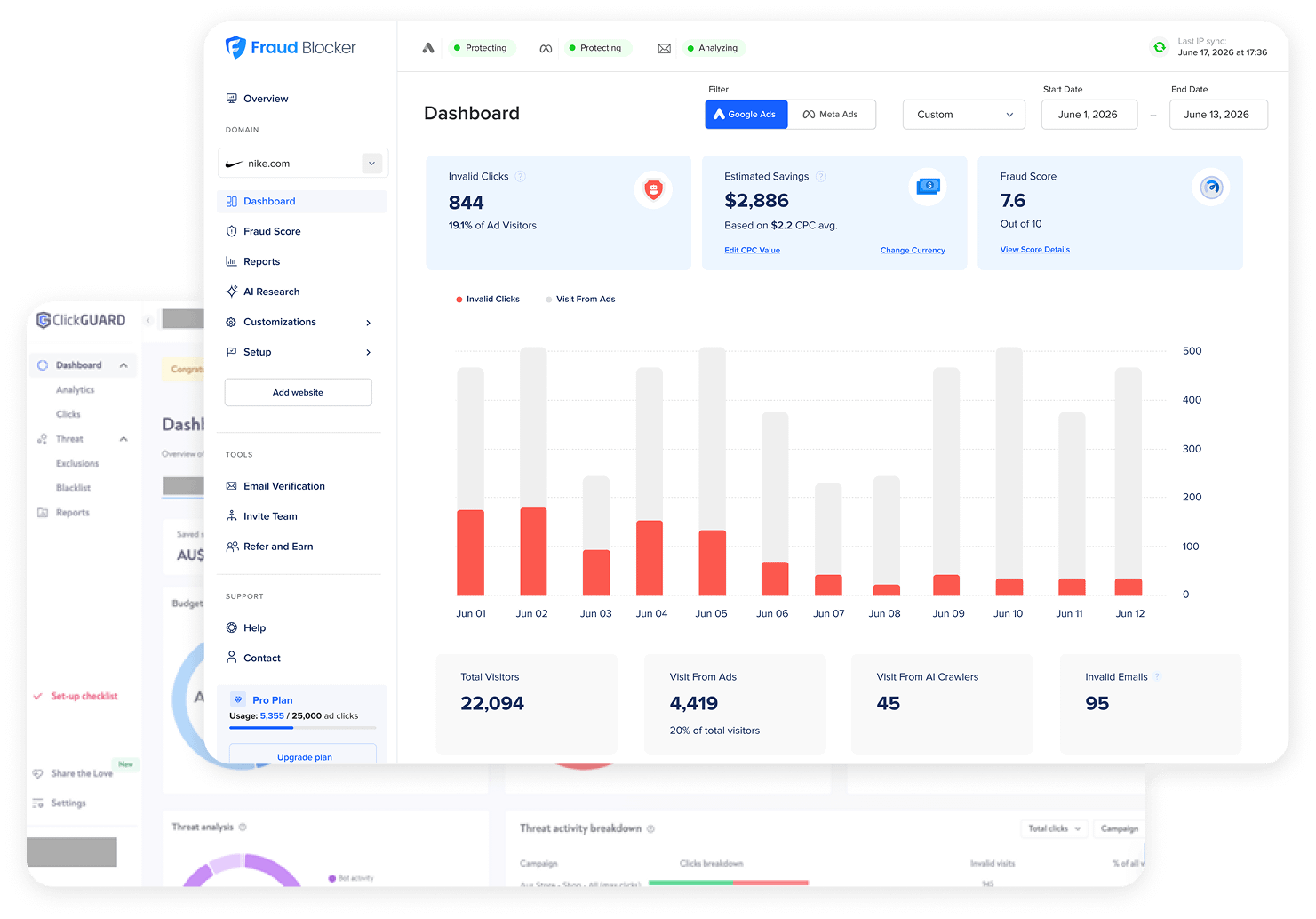Click the sync refresh icon near Last IP sync
The image size is (1316, 919).
pyautogui.click(x=1159, y=47)
